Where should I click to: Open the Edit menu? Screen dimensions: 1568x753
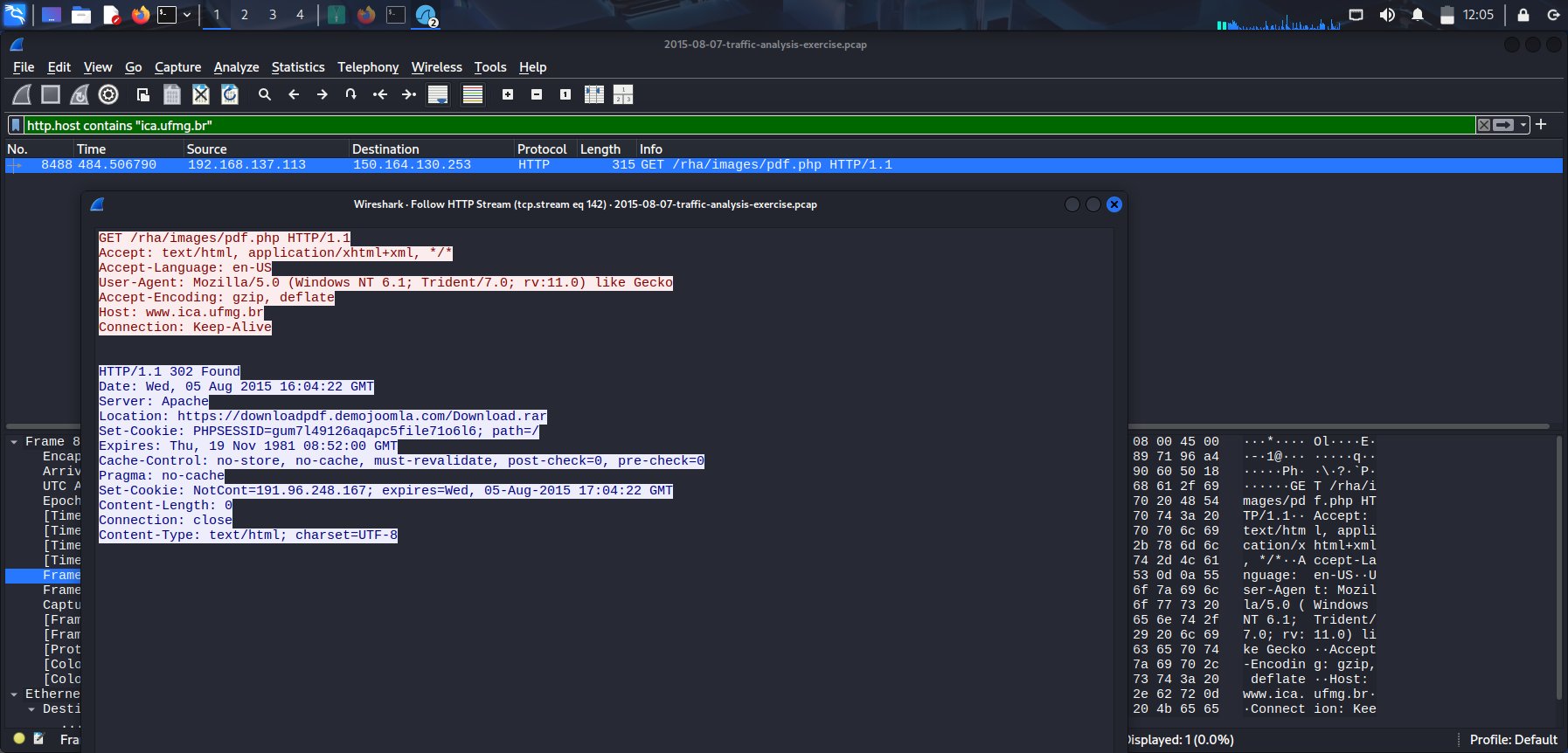click(59, 67)
